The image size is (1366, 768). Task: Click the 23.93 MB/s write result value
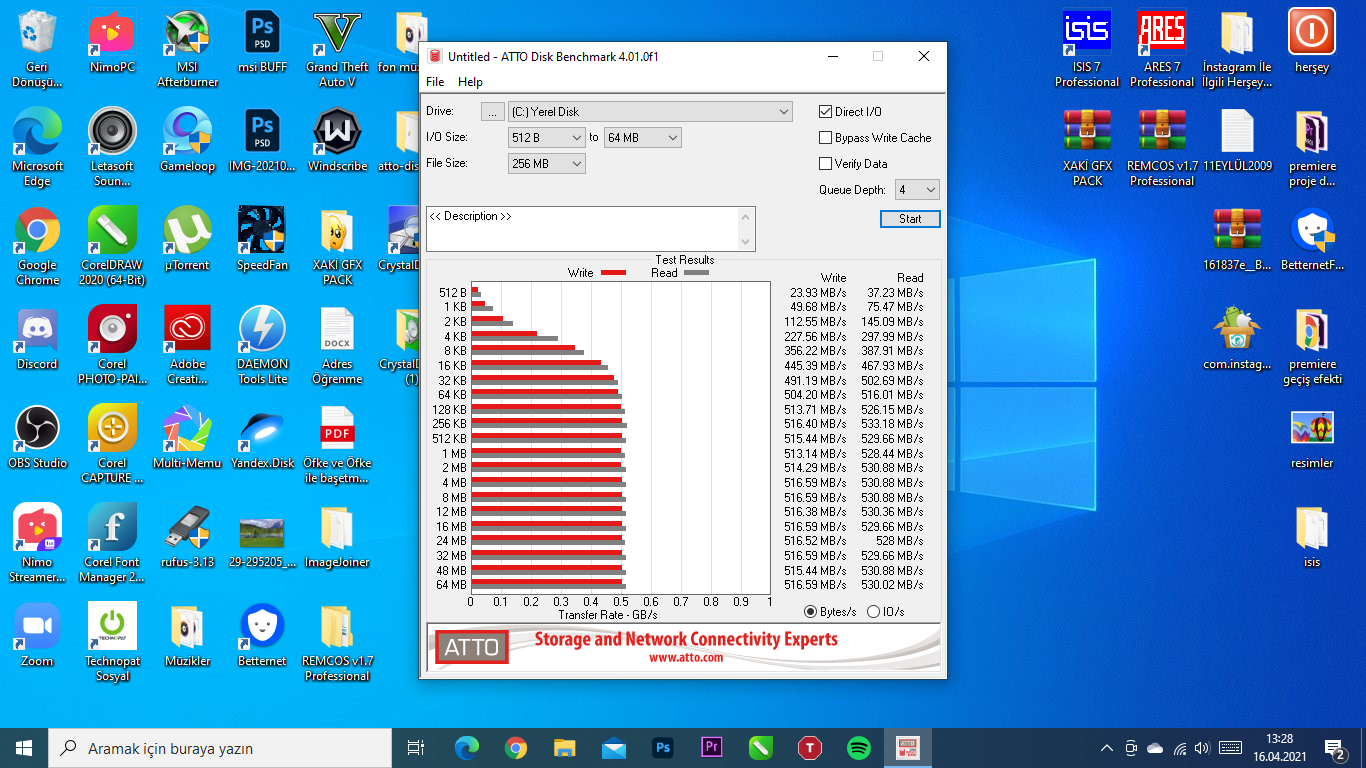point(818,292)
